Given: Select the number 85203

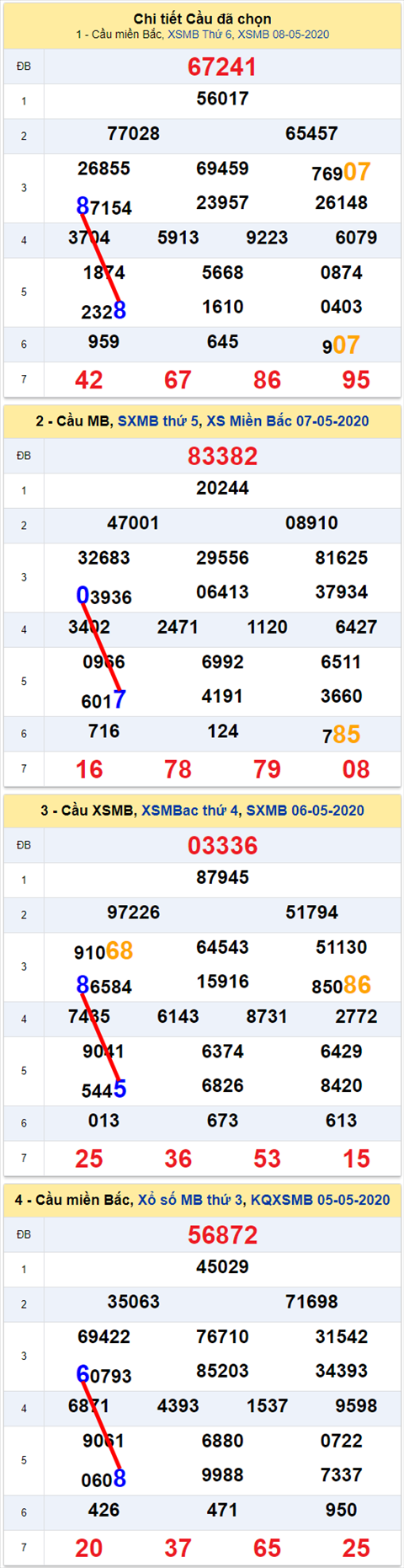Looking at the screenshot, I should point(222,1370).
